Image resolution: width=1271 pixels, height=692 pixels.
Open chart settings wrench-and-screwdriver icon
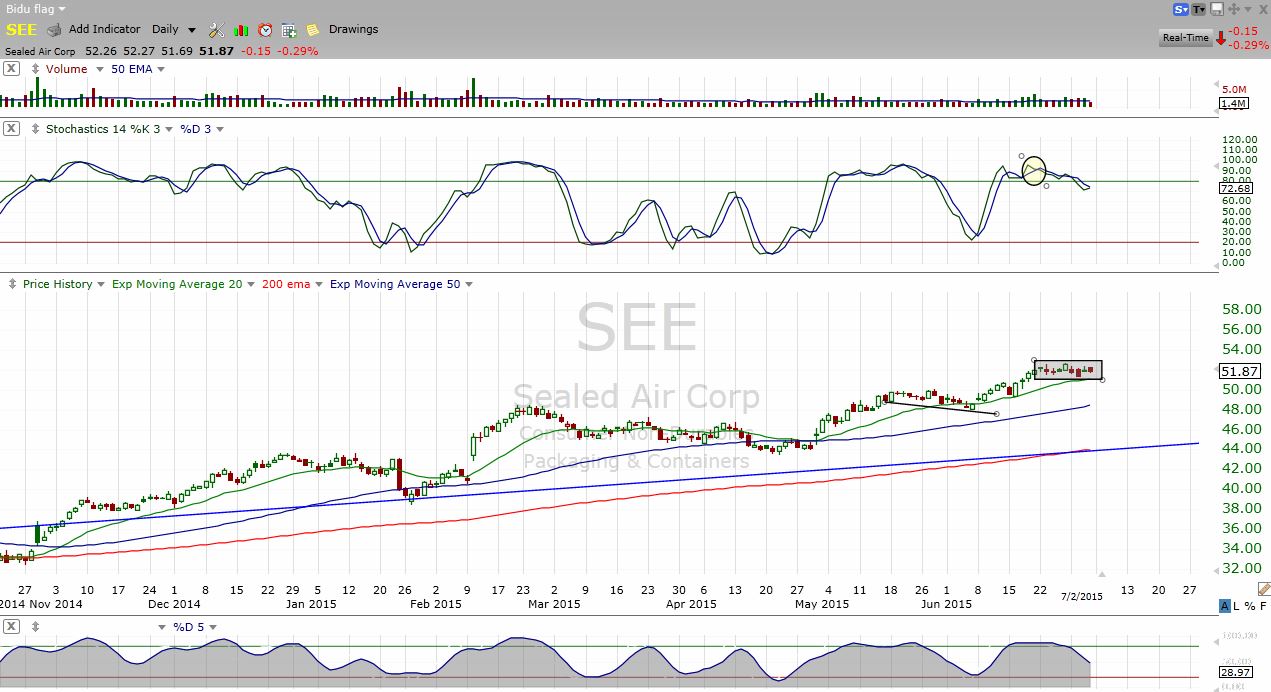click(x=217, y=30)
